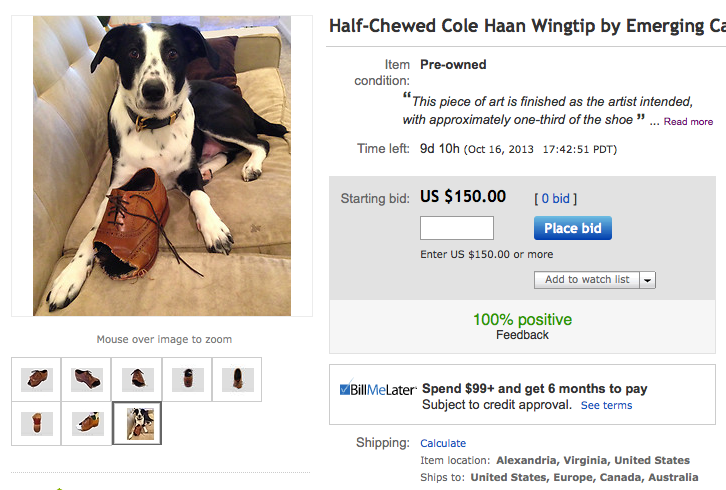Click the Bill Me Later logo

[x=378, y=389]
